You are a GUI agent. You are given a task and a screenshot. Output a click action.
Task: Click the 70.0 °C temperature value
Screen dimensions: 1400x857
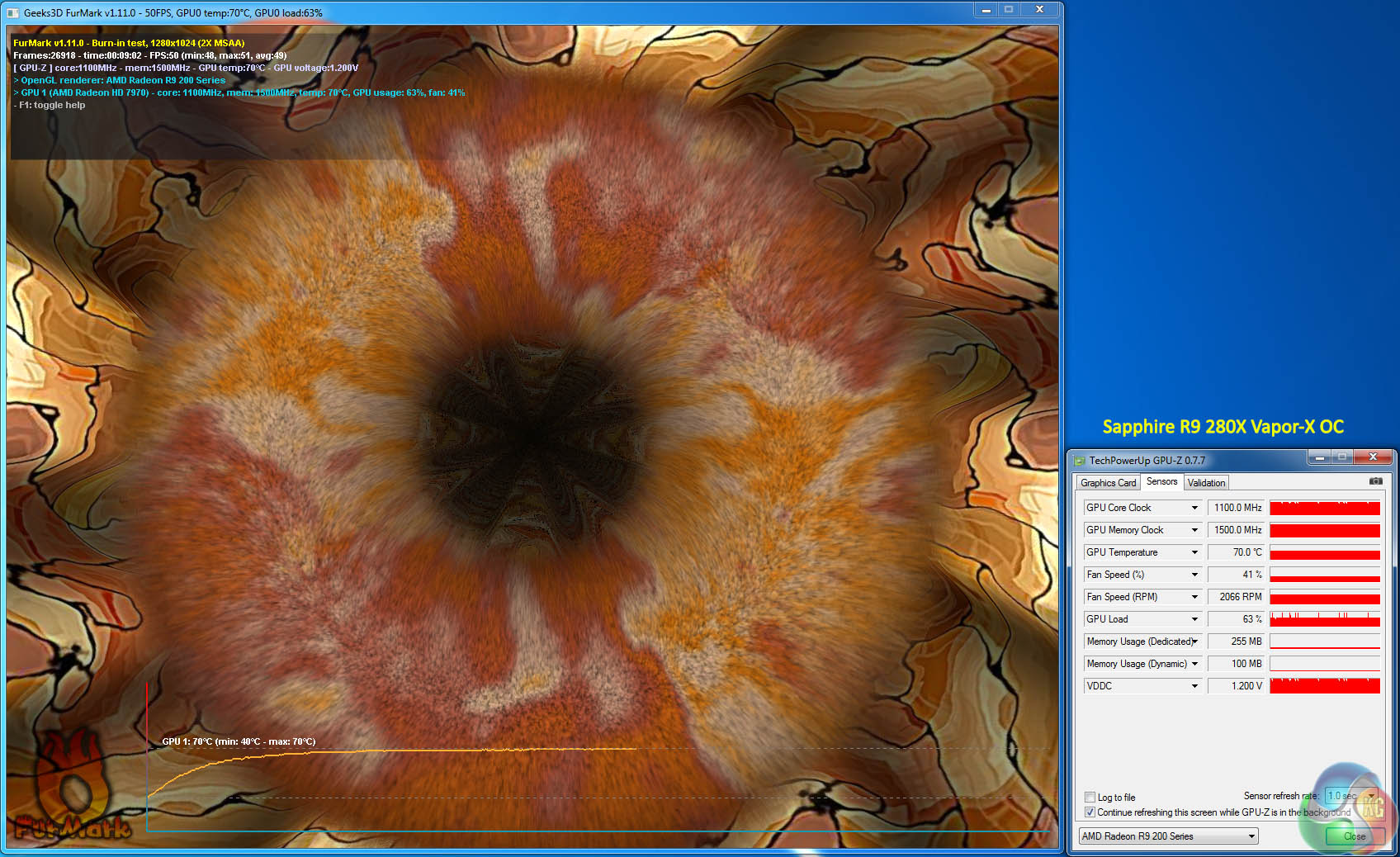point(1237,552)
